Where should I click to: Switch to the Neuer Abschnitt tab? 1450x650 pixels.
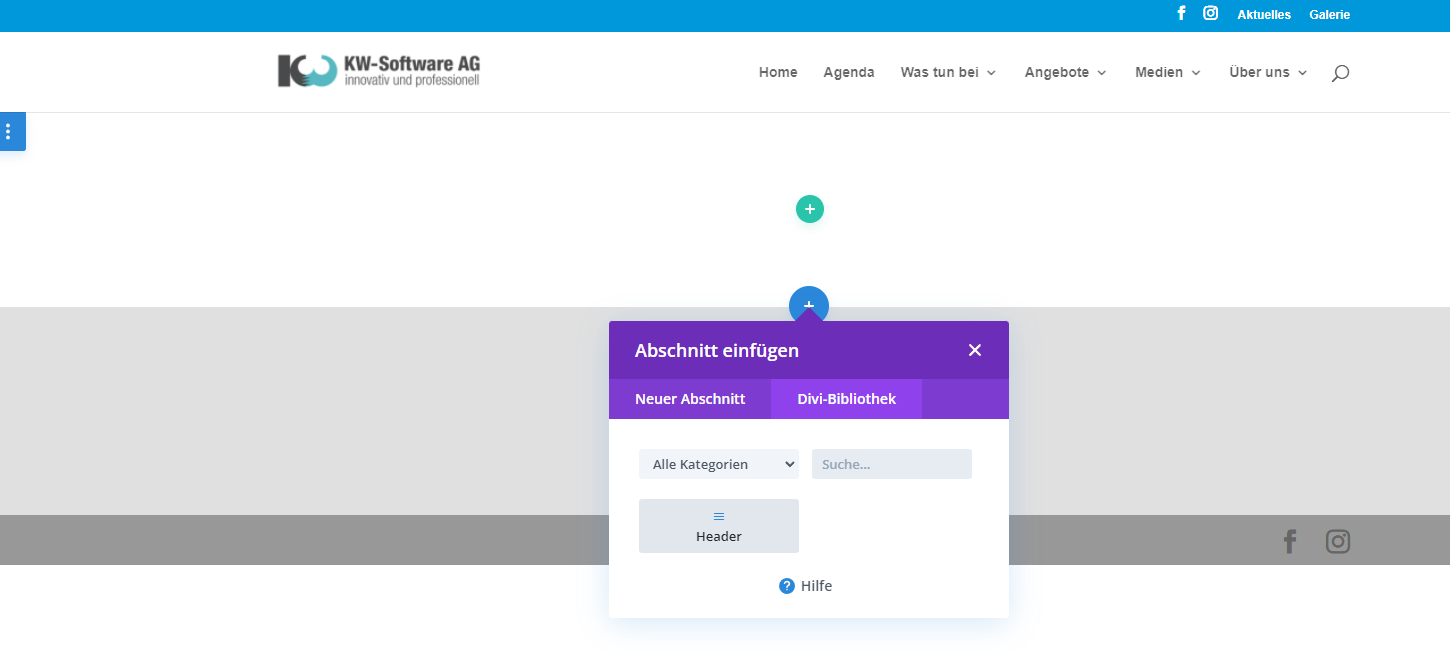[690, 399]
